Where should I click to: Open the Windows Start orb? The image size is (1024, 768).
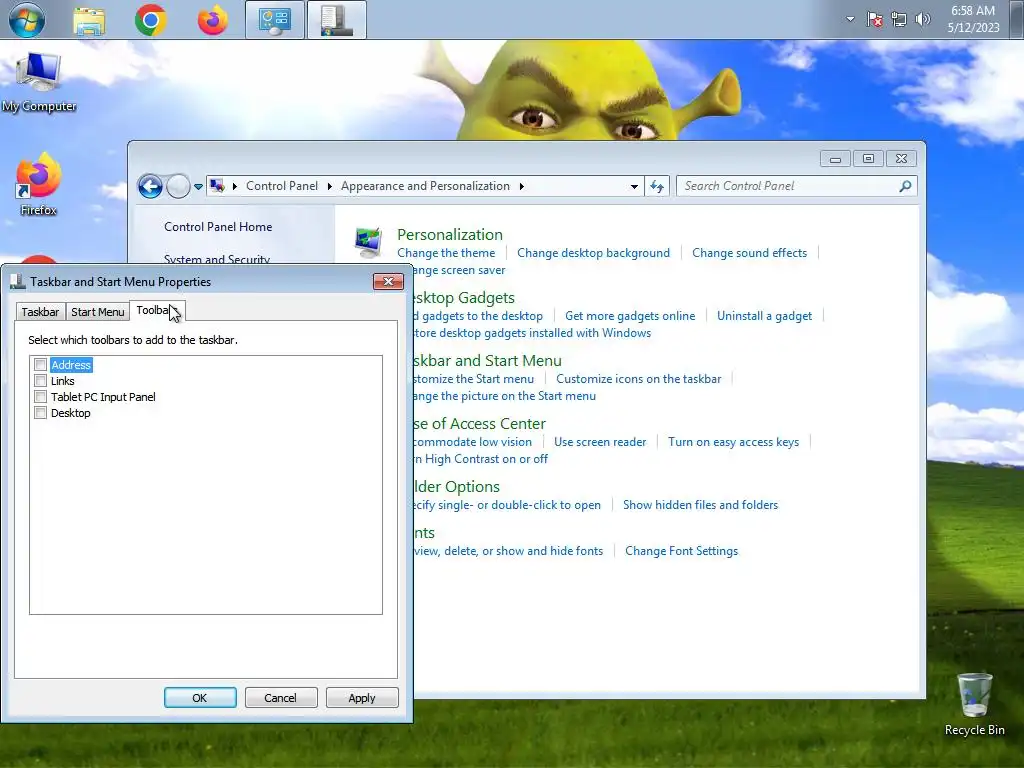(26, 20)
